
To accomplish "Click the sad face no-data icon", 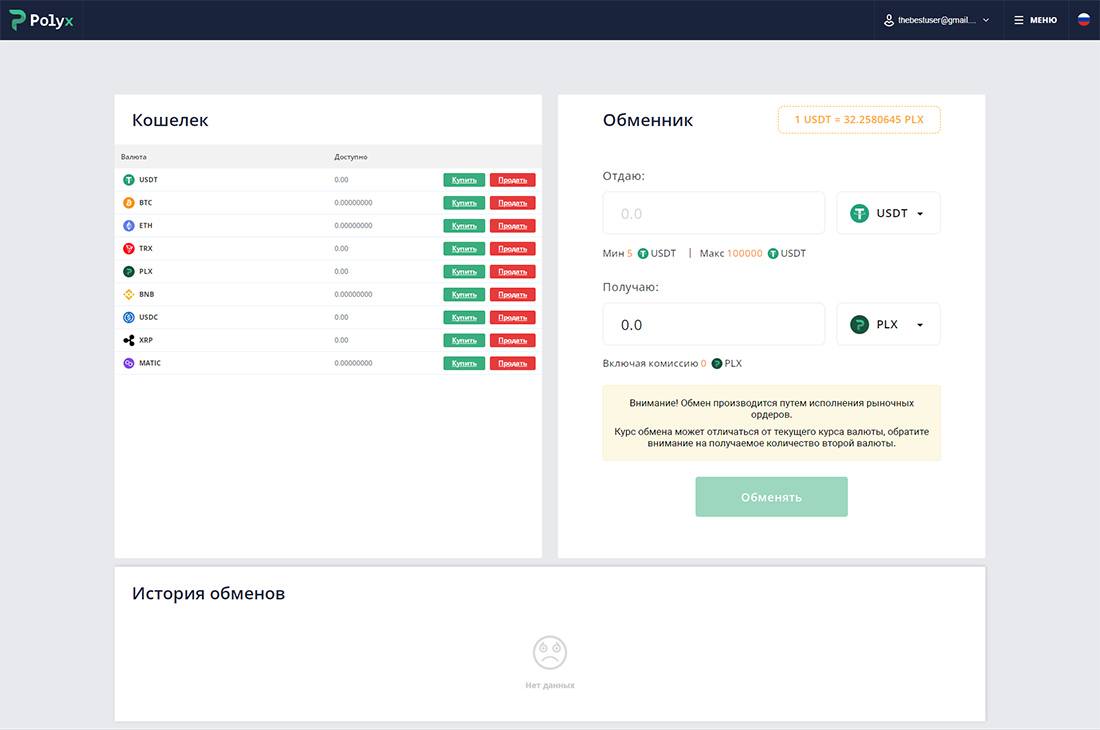I will [x=550, y=652].
